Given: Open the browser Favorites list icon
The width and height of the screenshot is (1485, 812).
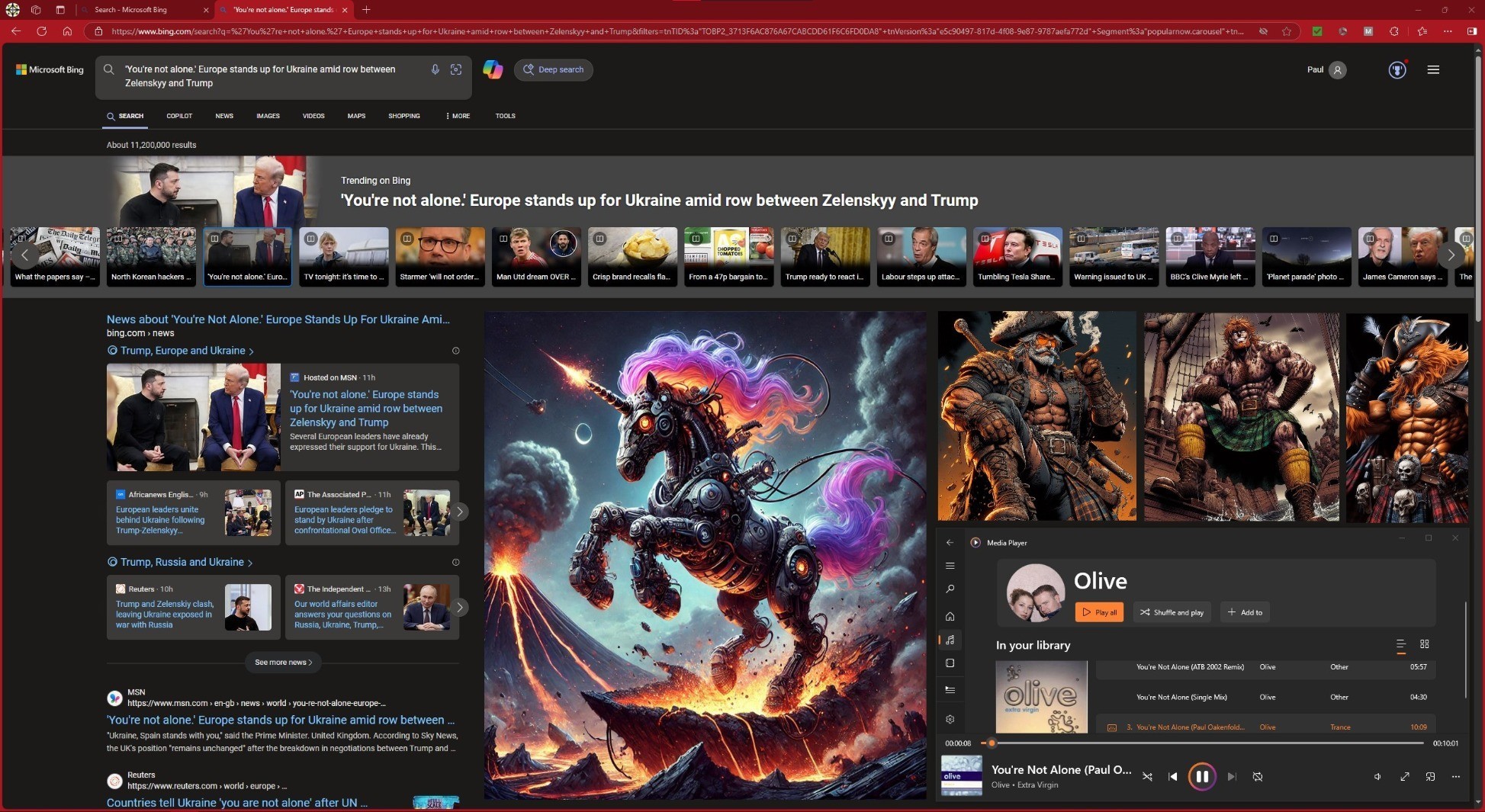Looking at the screenshot, I should pos(1422,31).
